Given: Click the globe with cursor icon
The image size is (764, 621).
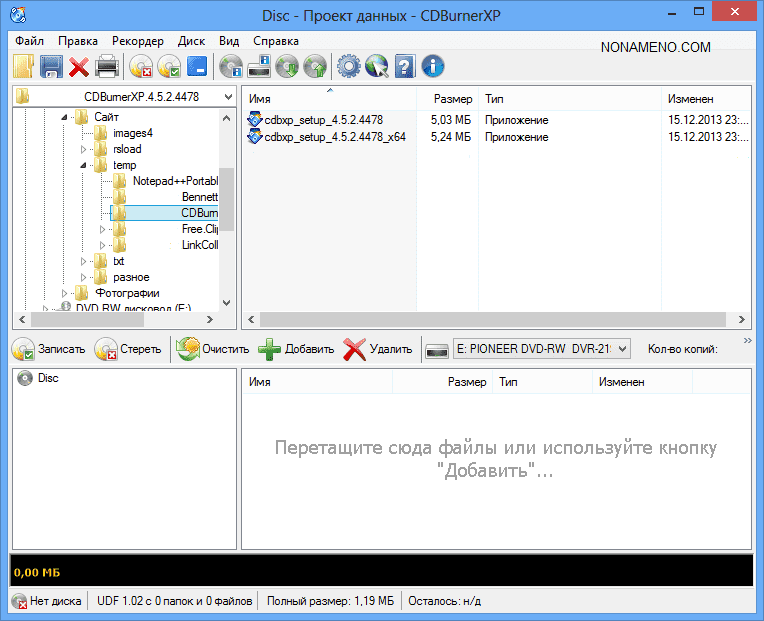Looking at the screenshot, I should point(376,67).
